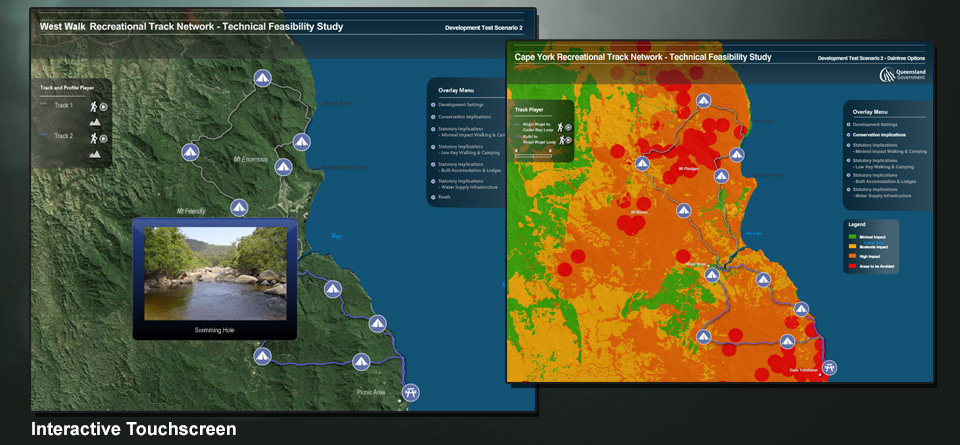The height and width of the screenshot is (445, 960).
Task: Enable Development Settings in West Walk overlay menu
Action: coord(462,104)
